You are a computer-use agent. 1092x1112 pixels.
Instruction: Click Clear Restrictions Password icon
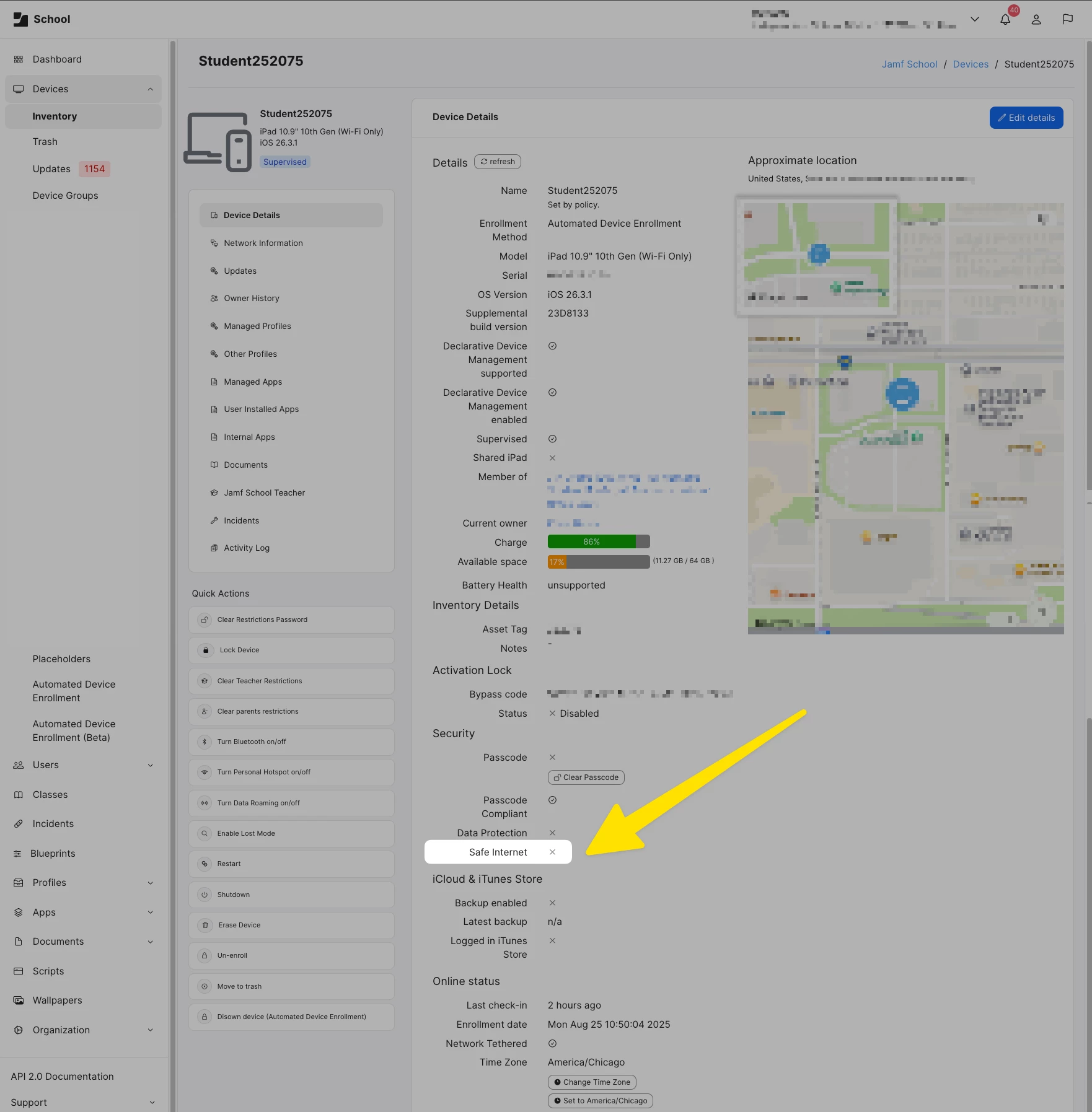click(x=205, y=619)
